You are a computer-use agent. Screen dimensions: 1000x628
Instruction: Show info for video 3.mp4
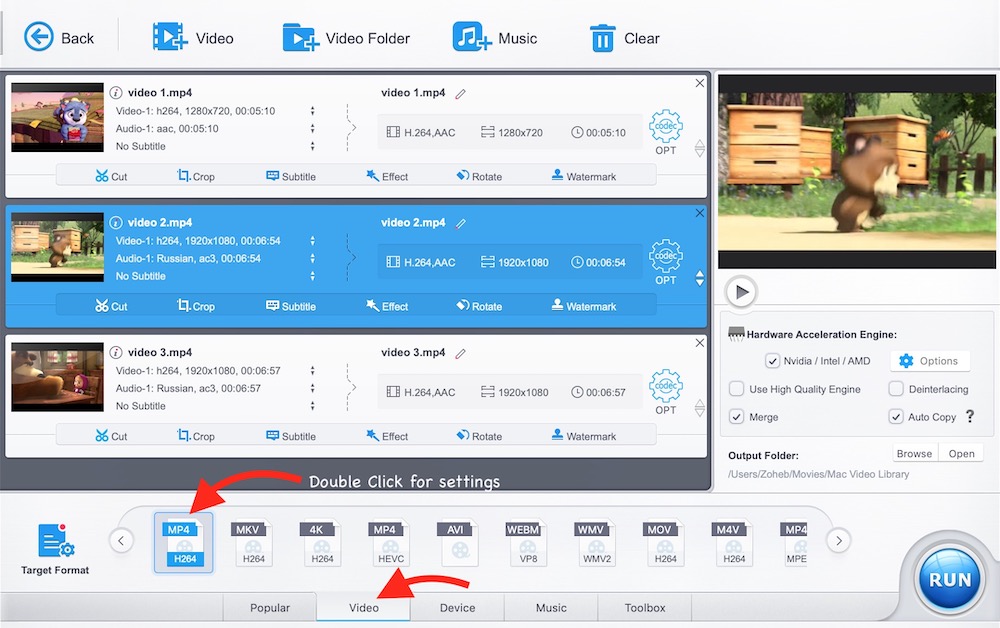[116, 353]
